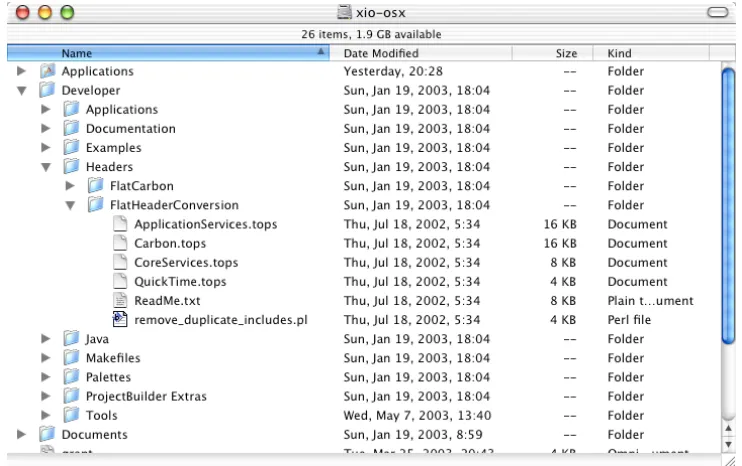Expand the Palettes folder
The height and width of the screenshot is (466, 742).
tap(45, 377)
